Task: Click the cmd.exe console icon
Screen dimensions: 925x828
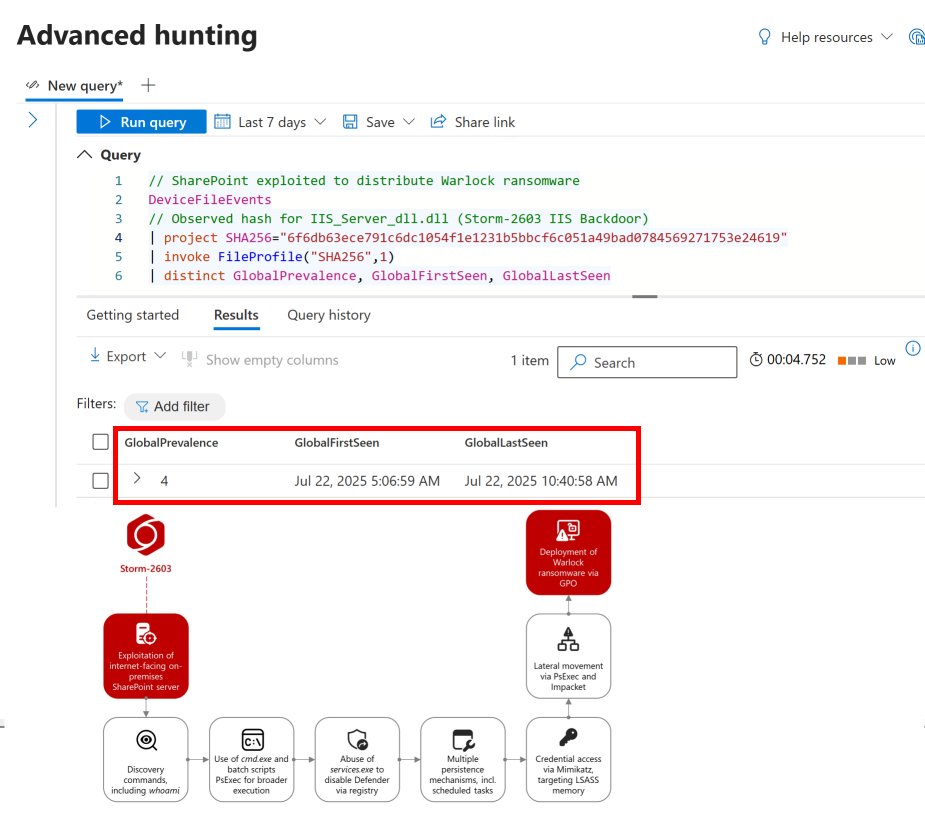Action: (x=252, y=740)
